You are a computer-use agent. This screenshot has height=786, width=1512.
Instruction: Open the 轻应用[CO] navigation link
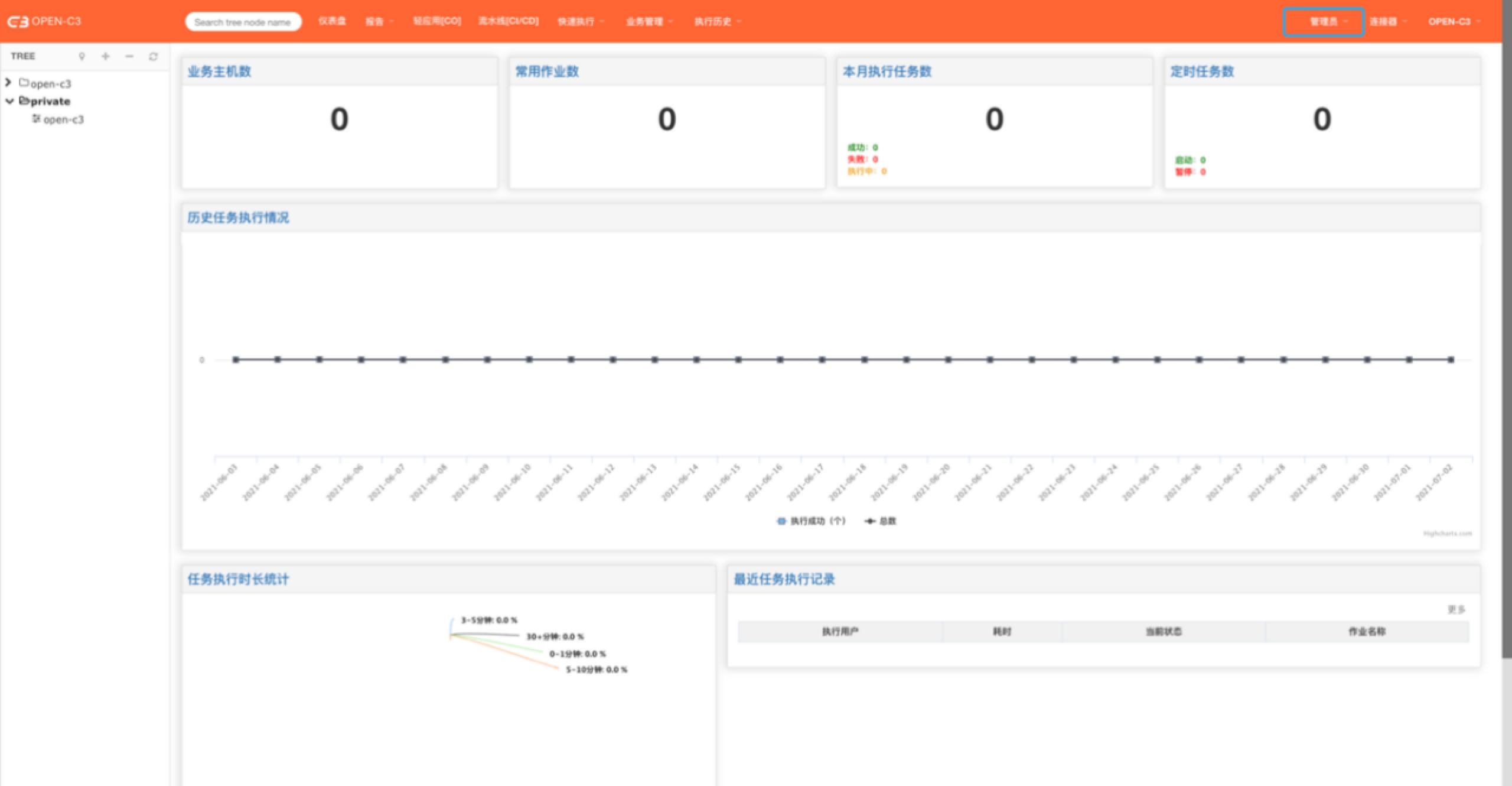[x=436, y=21]
